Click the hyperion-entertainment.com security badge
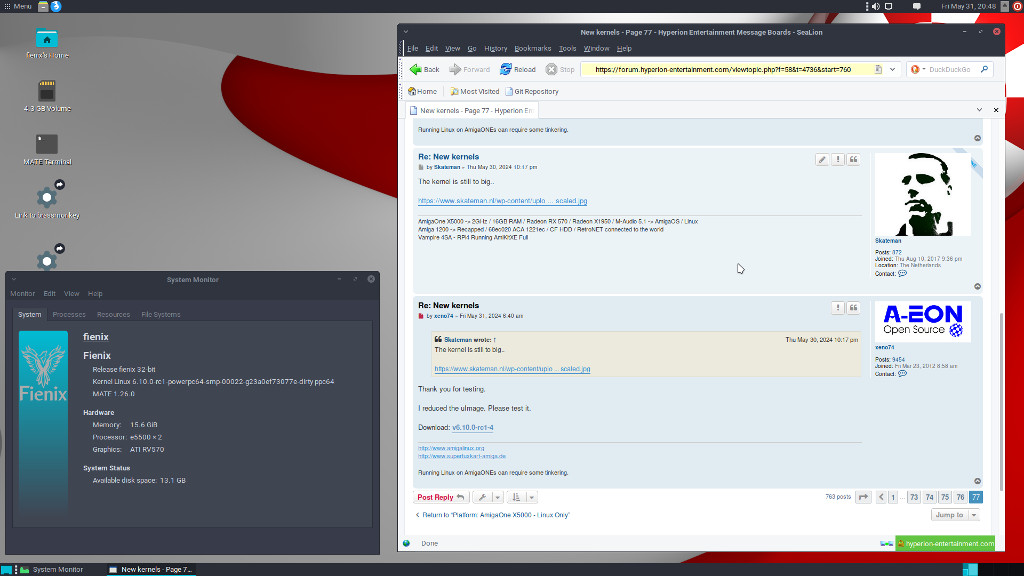This screenshot has width=1024, height=576. tap(945, 543)
